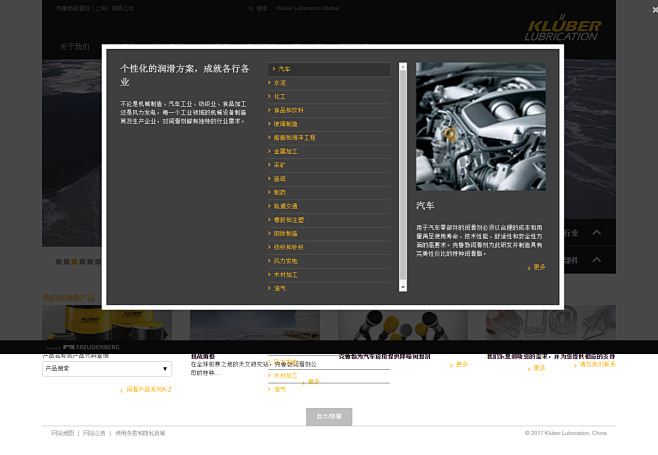Expand the 部件 panel chevron on right
The image size is (658, 455).
pyautogui.click(x=596, y=260)
